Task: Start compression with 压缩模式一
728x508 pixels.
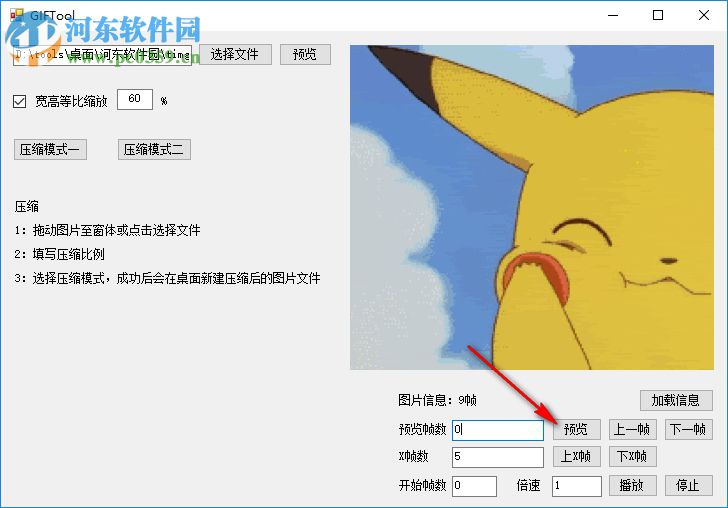Action: tap(50, 150)
